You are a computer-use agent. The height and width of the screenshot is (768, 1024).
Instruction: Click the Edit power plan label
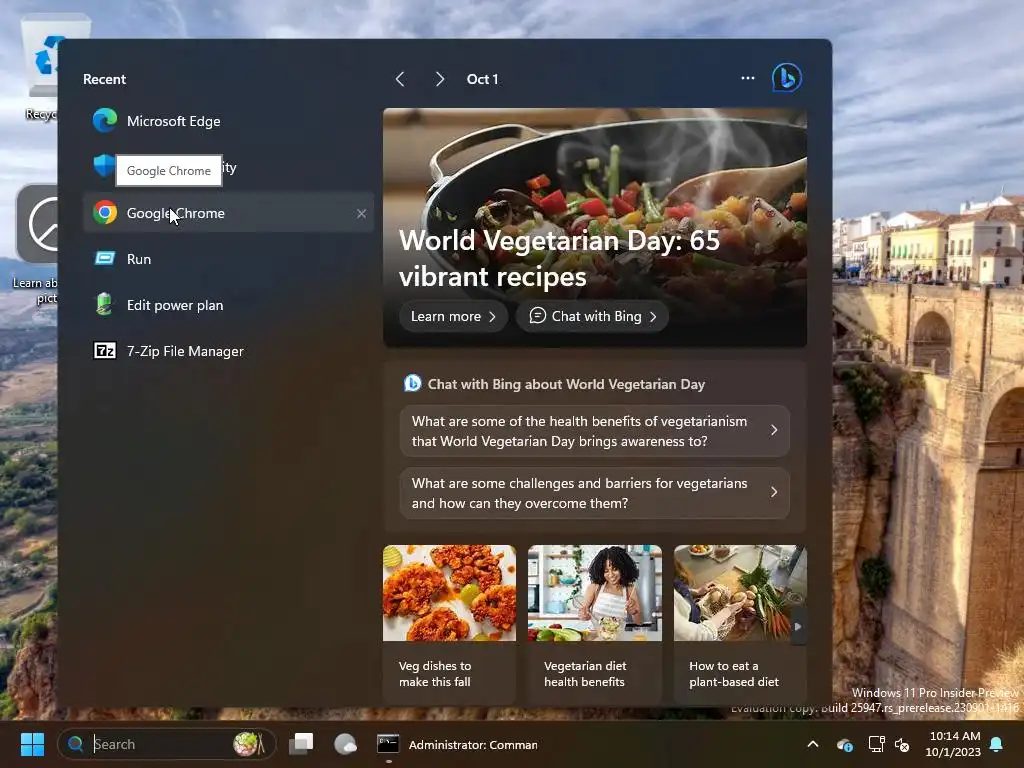coord(175,305)
